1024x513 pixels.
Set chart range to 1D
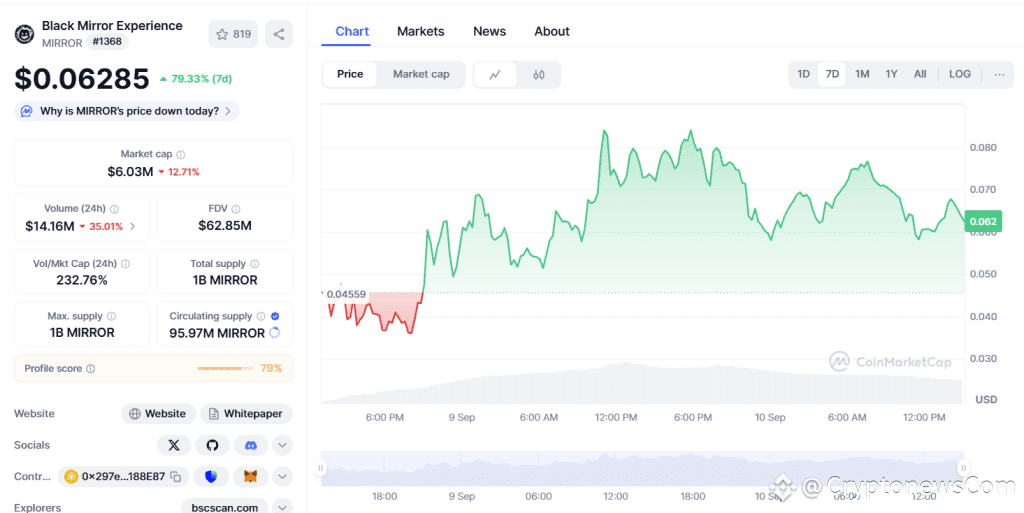pos(804,74)
